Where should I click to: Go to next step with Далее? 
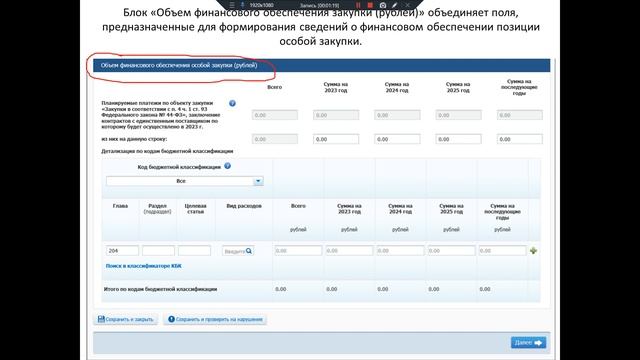tap(528, 342)
